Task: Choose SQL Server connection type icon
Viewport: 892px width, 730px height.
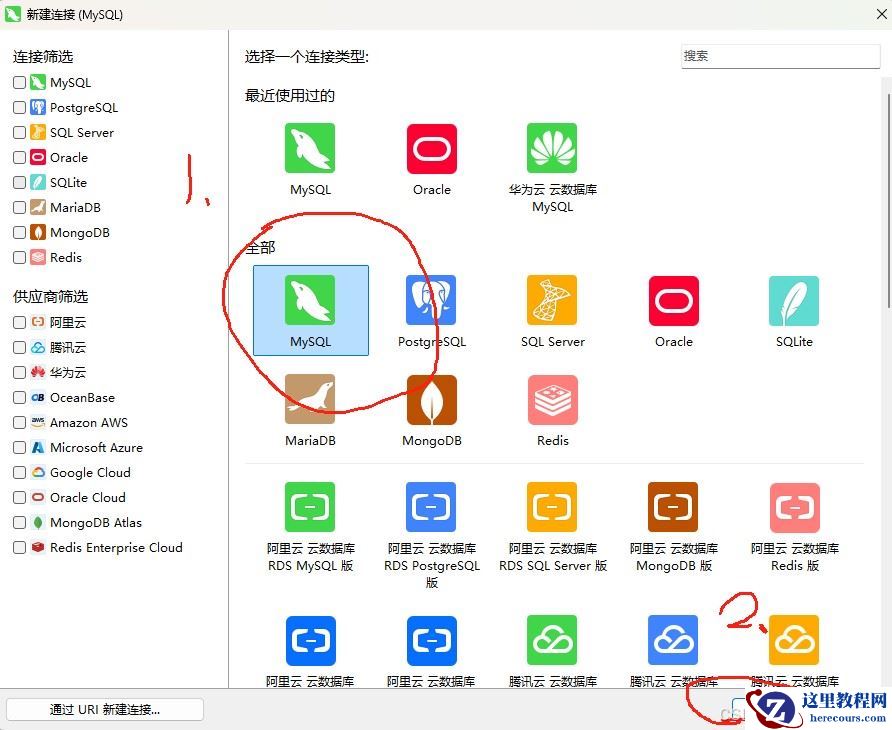Action: 552,300
